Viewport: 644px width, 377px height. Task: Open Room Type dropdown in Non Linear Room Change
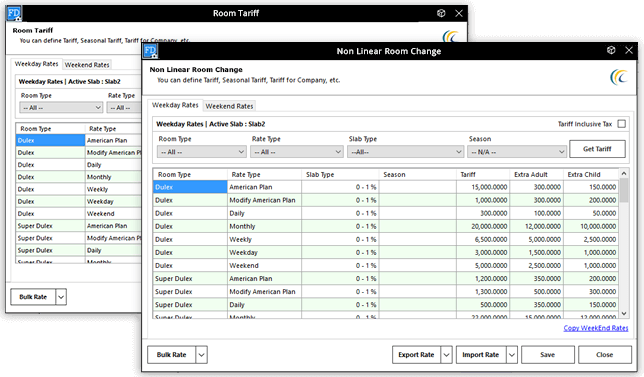click(x=202, y=152)
